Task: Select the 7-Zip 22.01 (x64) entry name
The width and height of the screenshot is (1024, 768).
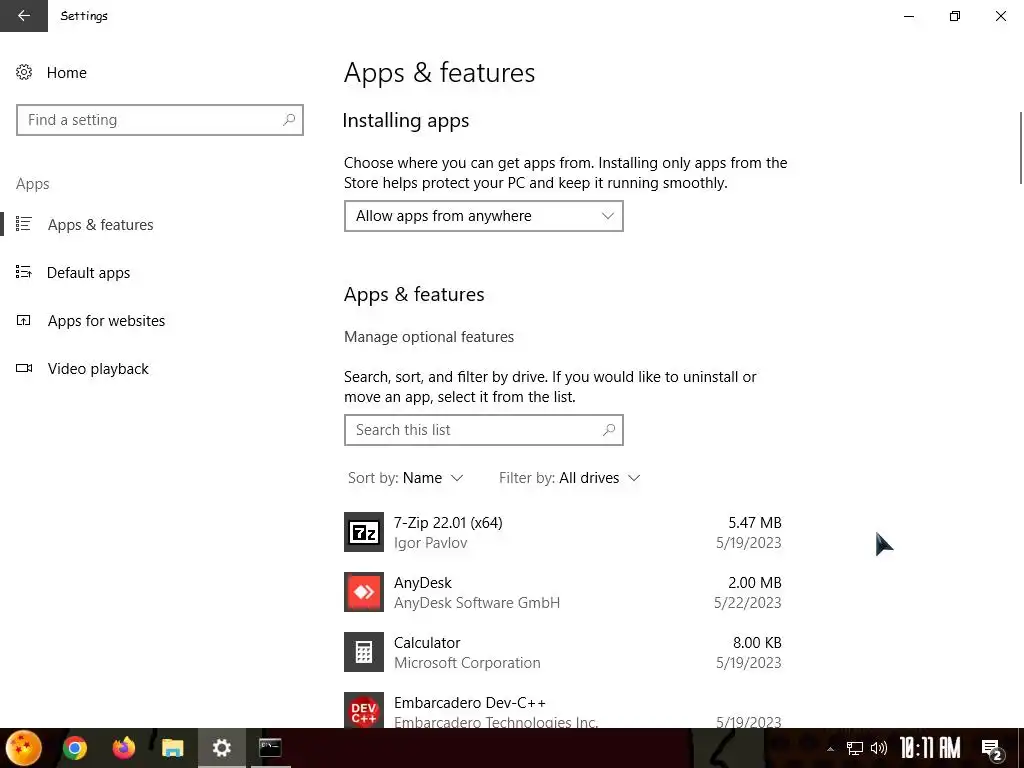Action: [x=448, y=523]
